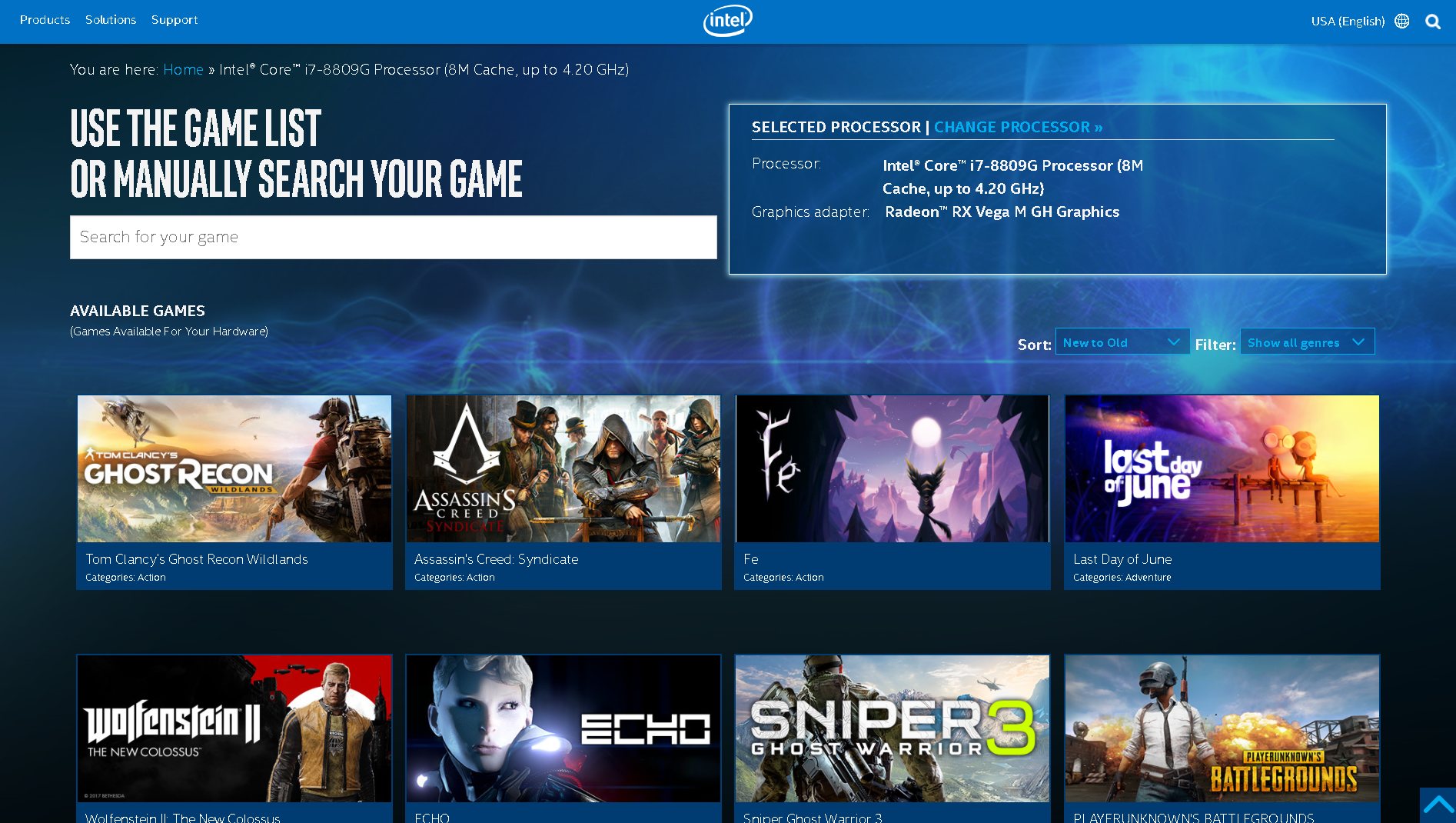Screen dimensions: 1456x823
Task: Click the ECHO title text
Action: click(x=432, y=818)
